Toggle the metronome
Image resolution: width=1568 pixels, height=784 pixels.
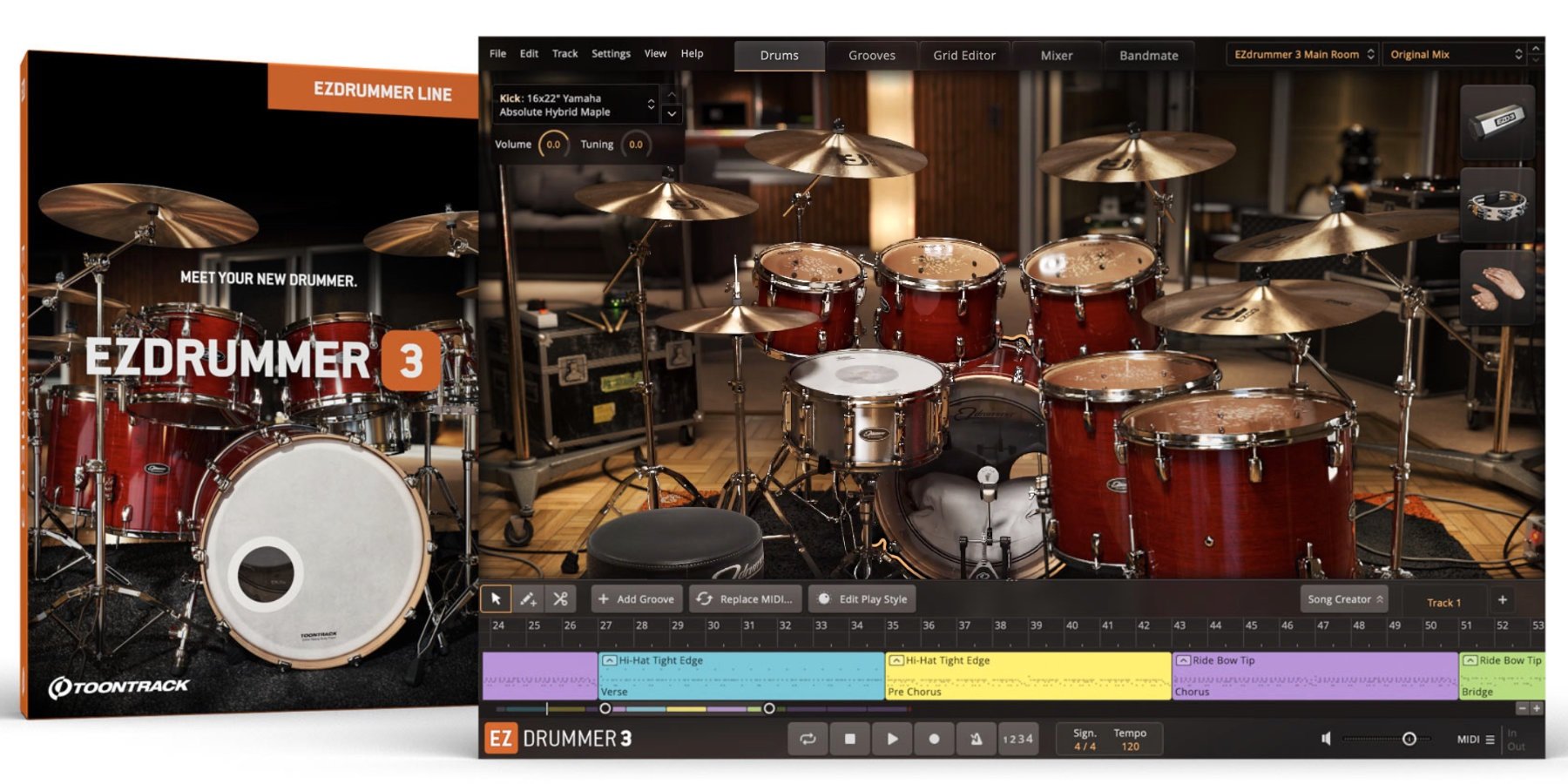pos(976,739)
